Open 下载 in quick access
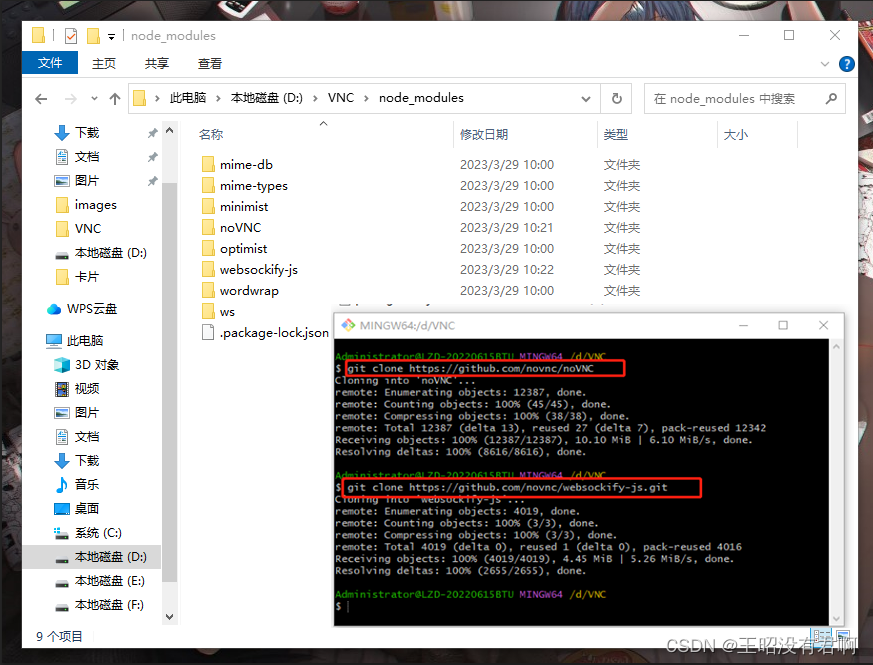 (87, 133)
